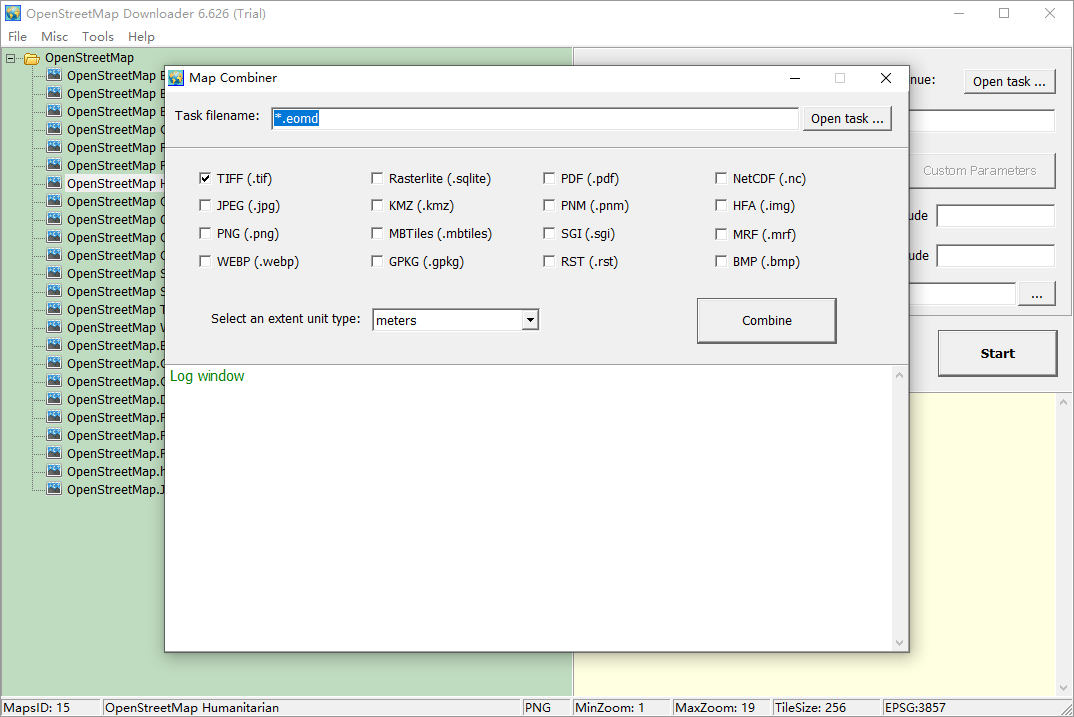Click the map icon beside OpenStreetMap Humanitarian

point(52,183)
